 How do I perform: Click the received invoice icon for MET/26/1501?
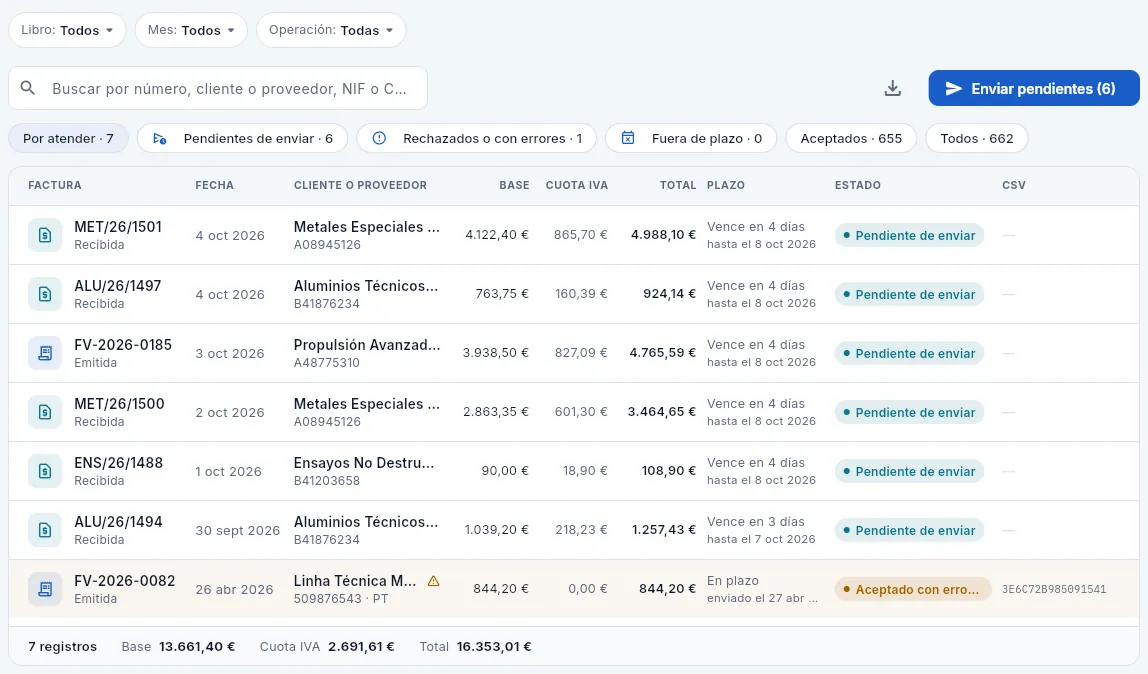pos(45,236)
